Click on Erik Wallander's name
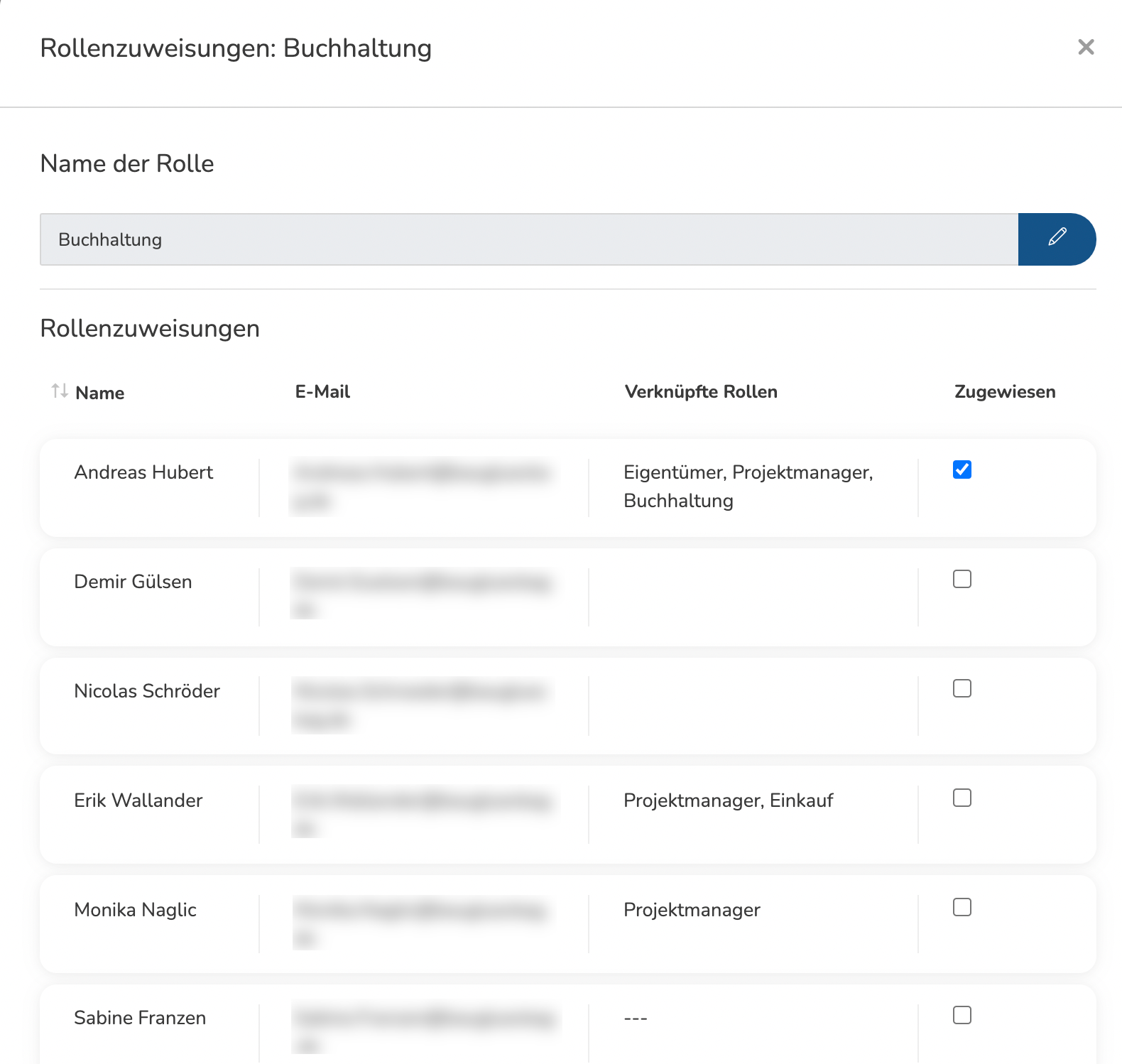The image size is (1122, 1064). pyautogui.click(x=138, y=800)
